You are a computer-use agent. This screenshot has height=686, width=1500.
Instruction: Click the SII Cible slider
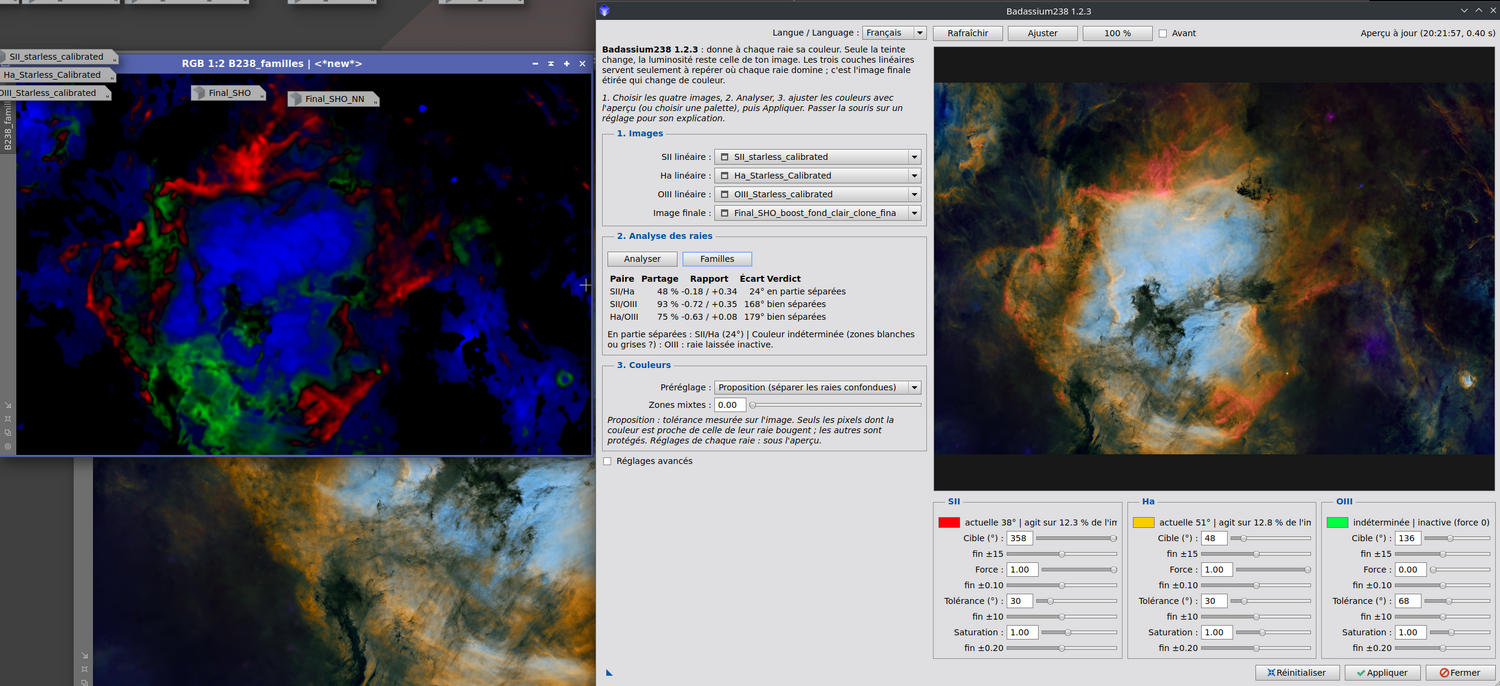tap(1076, 538)
